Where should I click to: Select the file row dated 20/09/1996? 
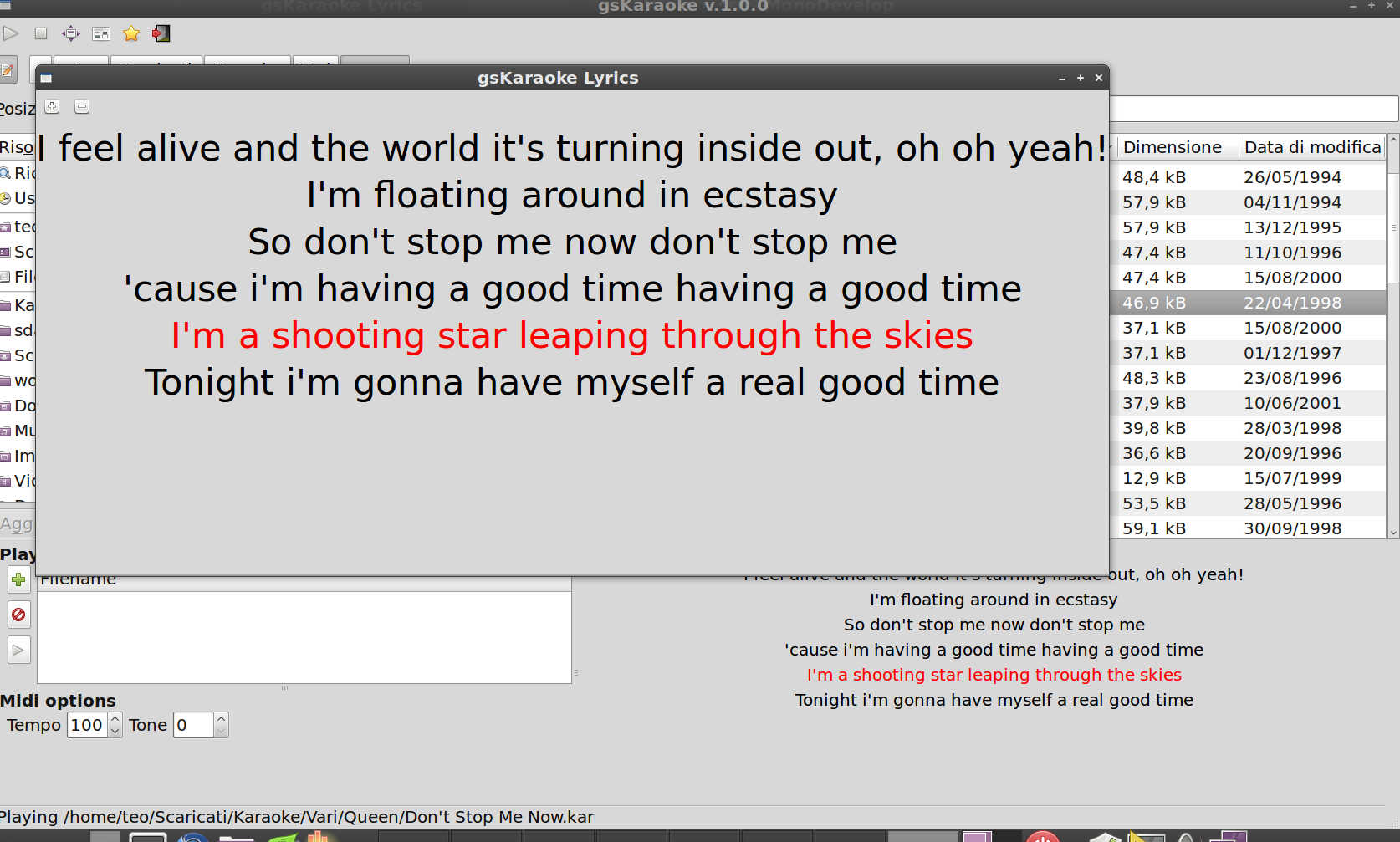[1248, 453]
